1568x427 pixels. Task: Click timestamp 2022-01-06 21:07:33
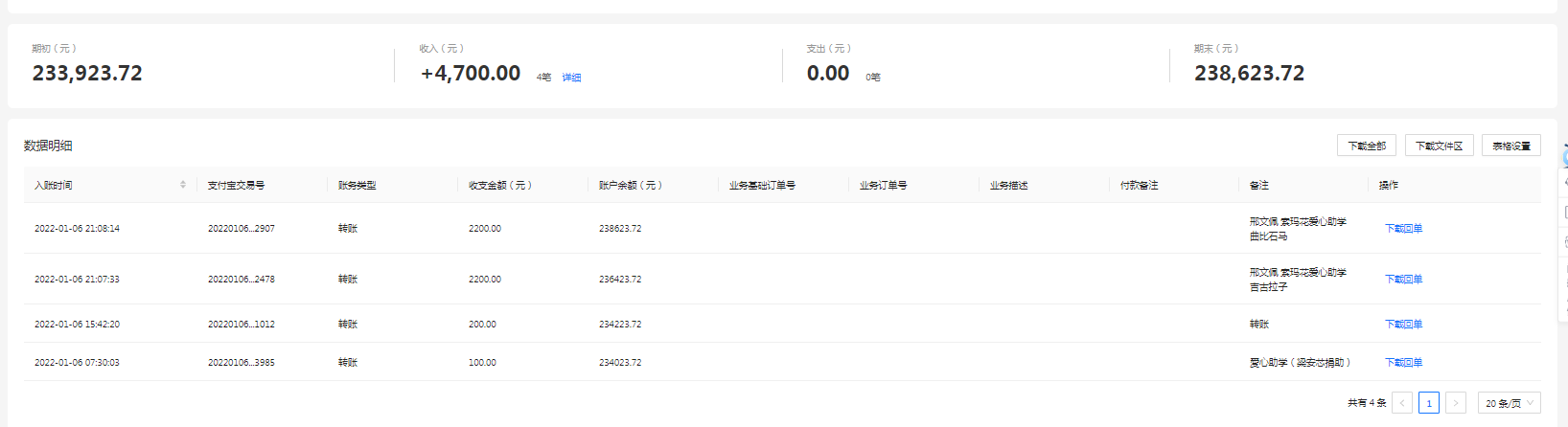coord(77,280)
